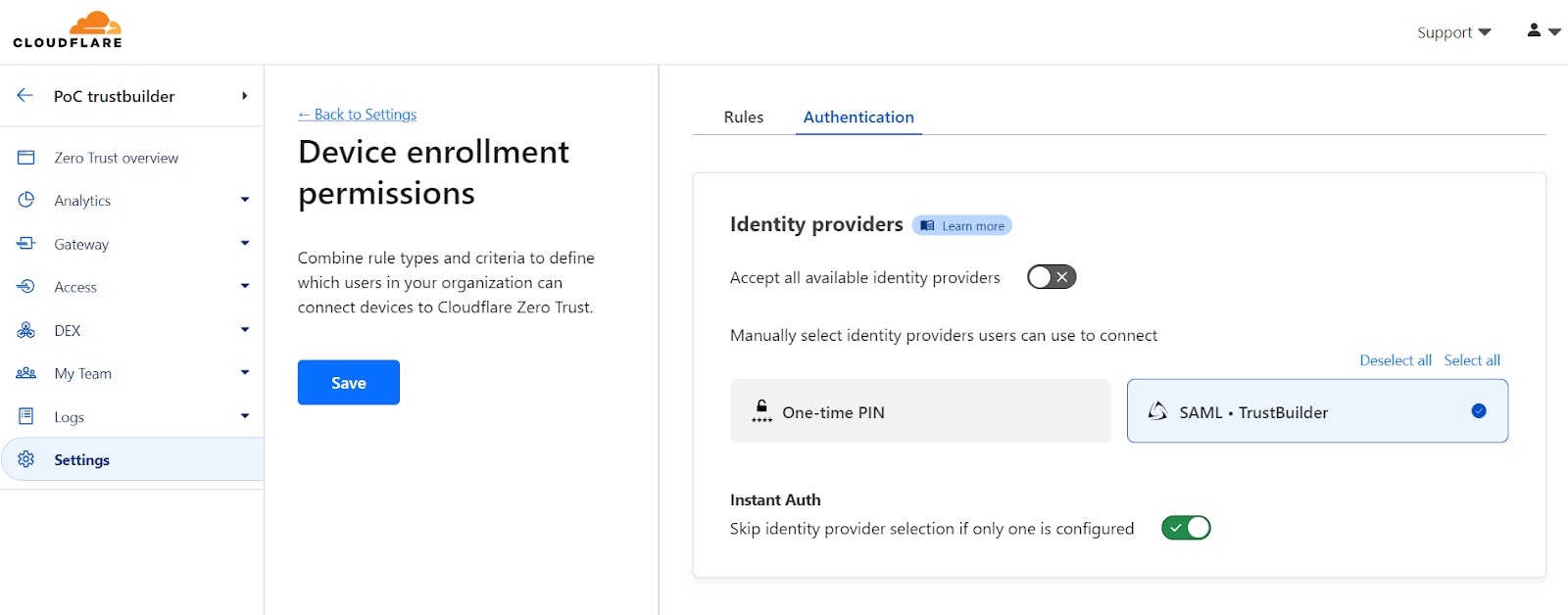Click the My Team people icon
Image resolution: width=1568 pixels, height=615 pixels.
tap(26, 373)
